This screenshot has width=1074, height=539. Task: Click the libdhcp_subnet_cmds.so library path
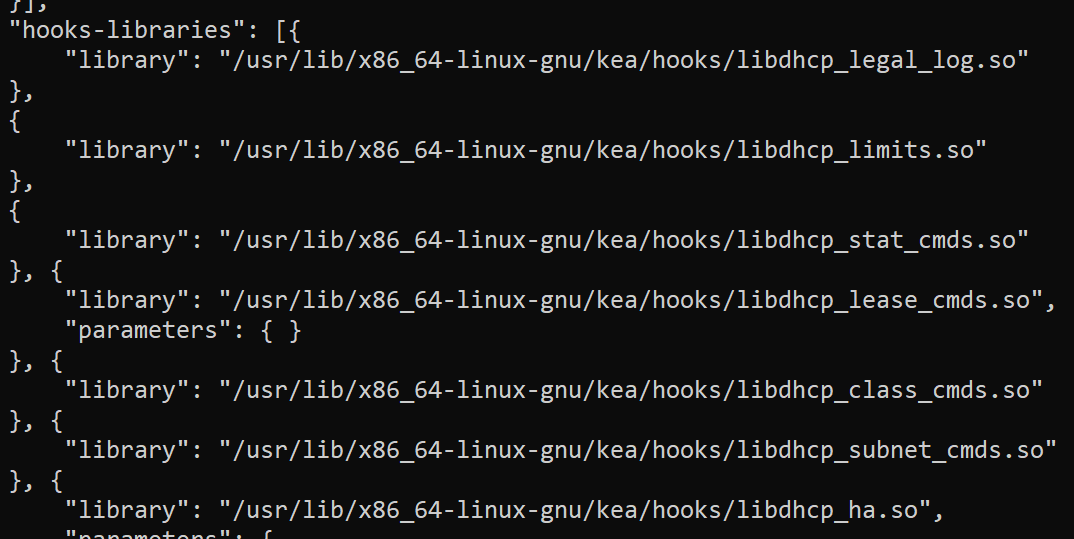click(638, 450)
